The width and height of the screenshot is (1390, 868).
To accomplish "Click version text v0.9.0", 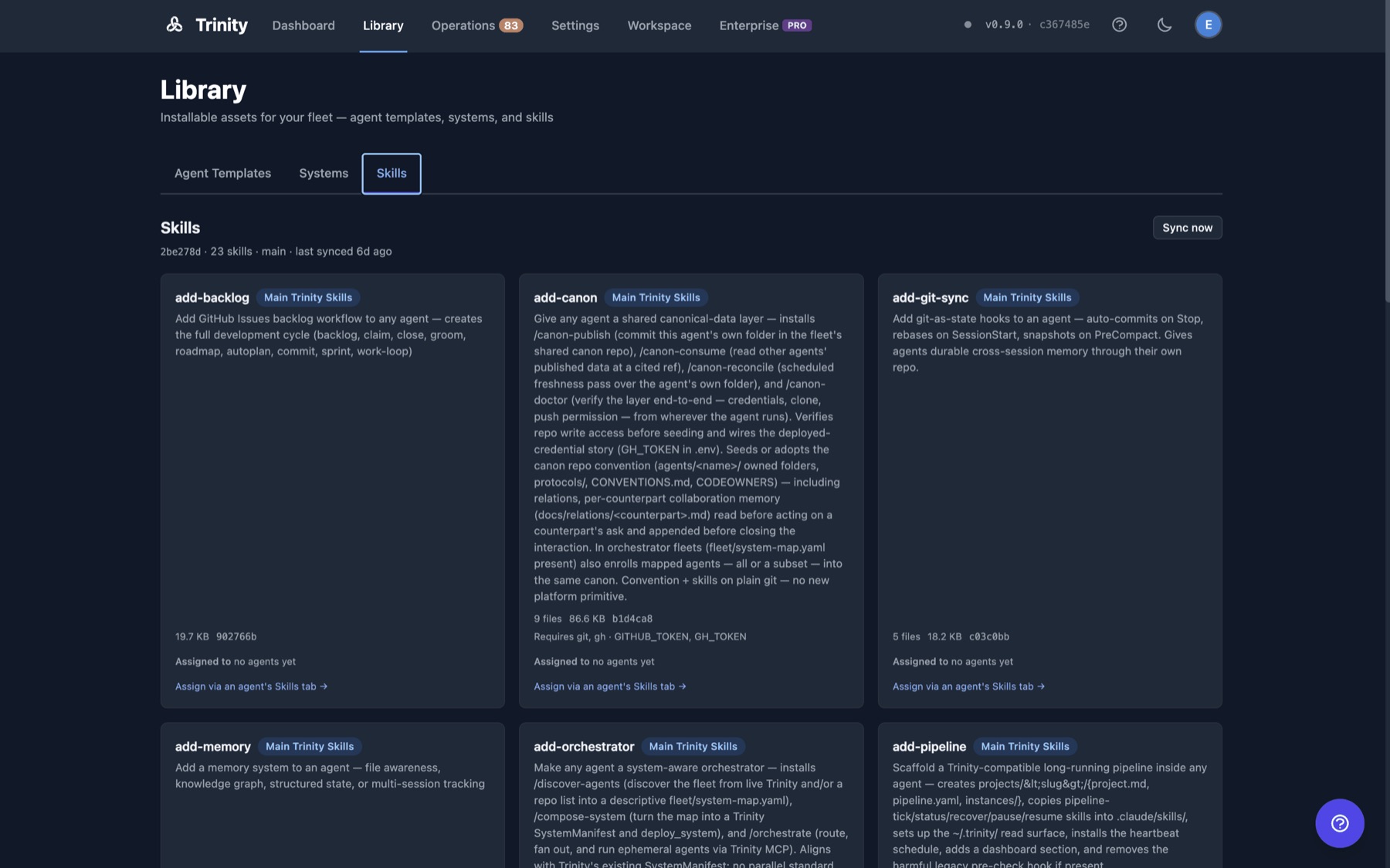I will [1004, 25].
